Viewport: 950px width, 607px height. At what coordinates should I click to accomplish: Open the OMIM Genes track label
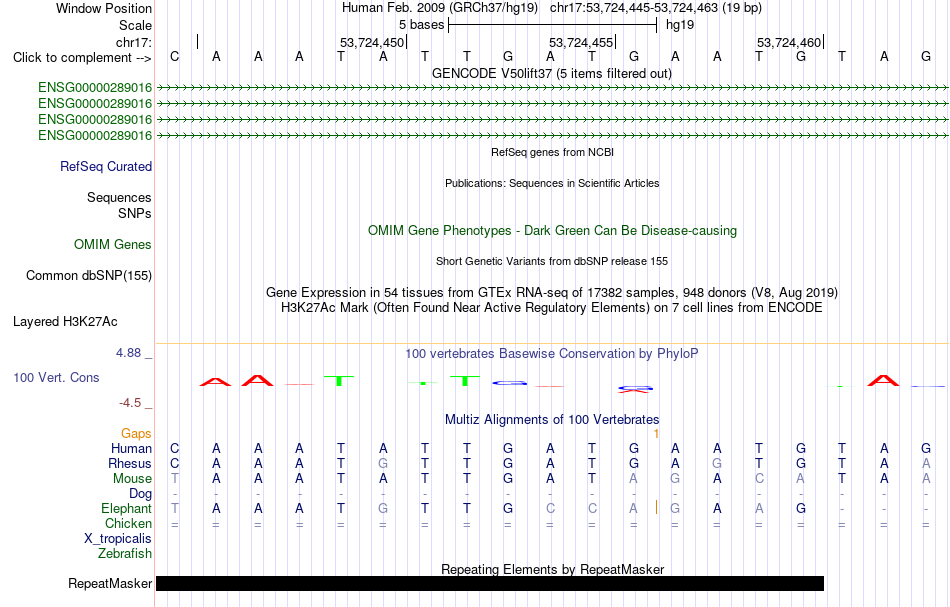(113, 245)
